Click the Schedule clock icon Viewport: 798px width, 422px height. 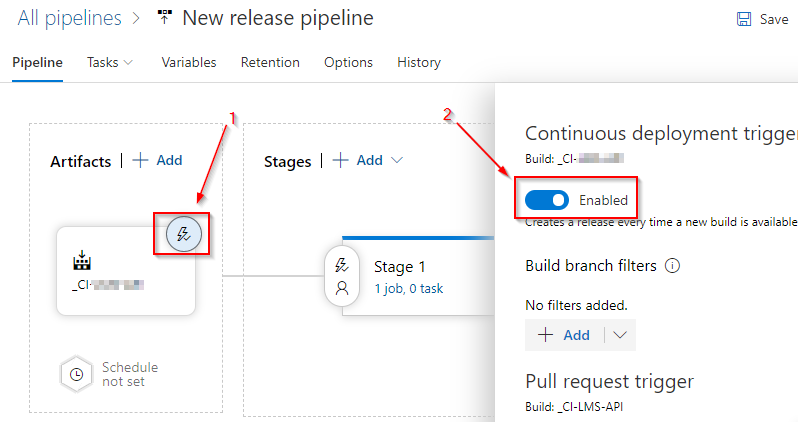pos(77,374)
